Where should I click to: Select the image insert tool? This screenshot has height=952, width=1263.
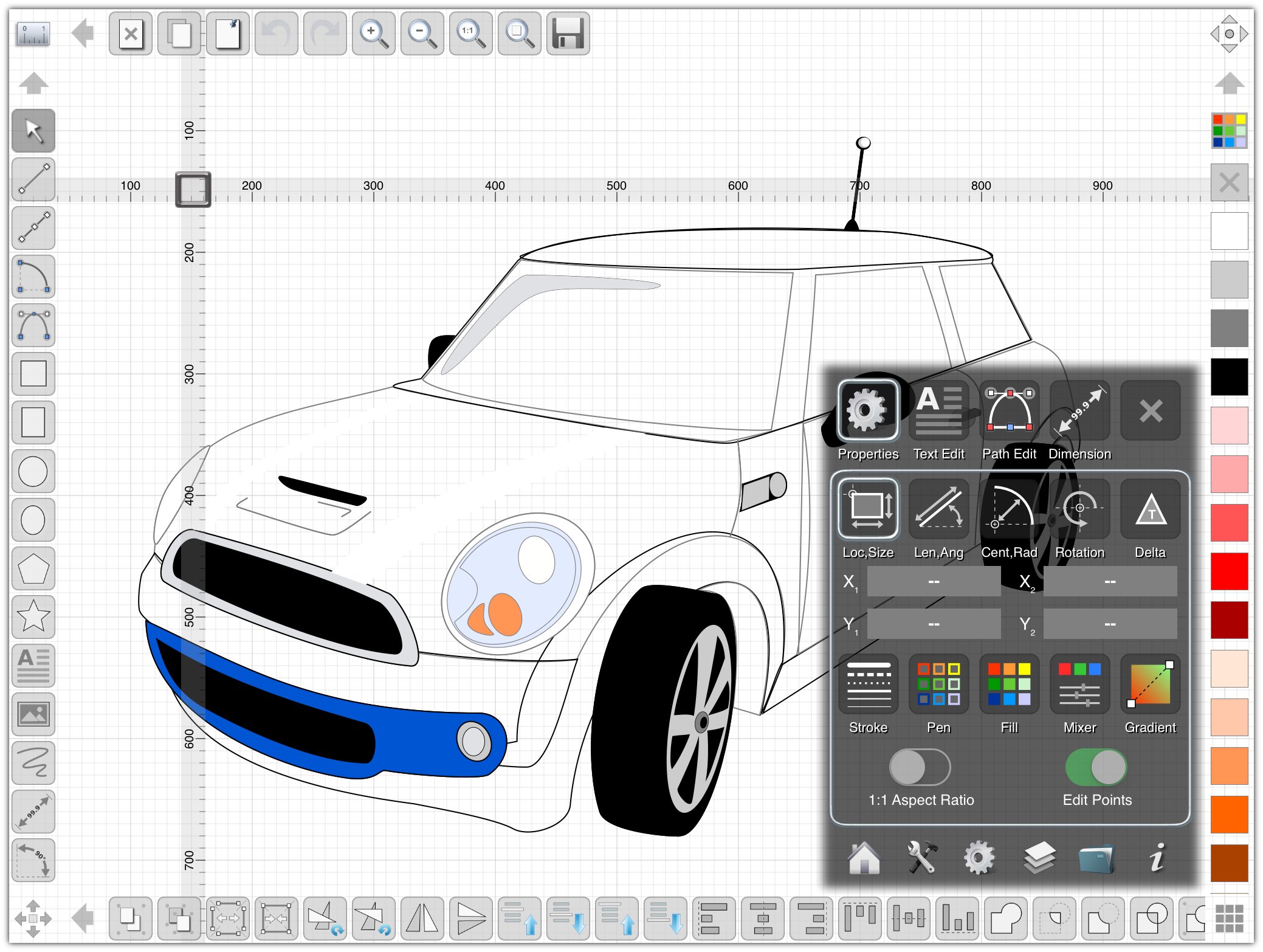pos(33,714)
